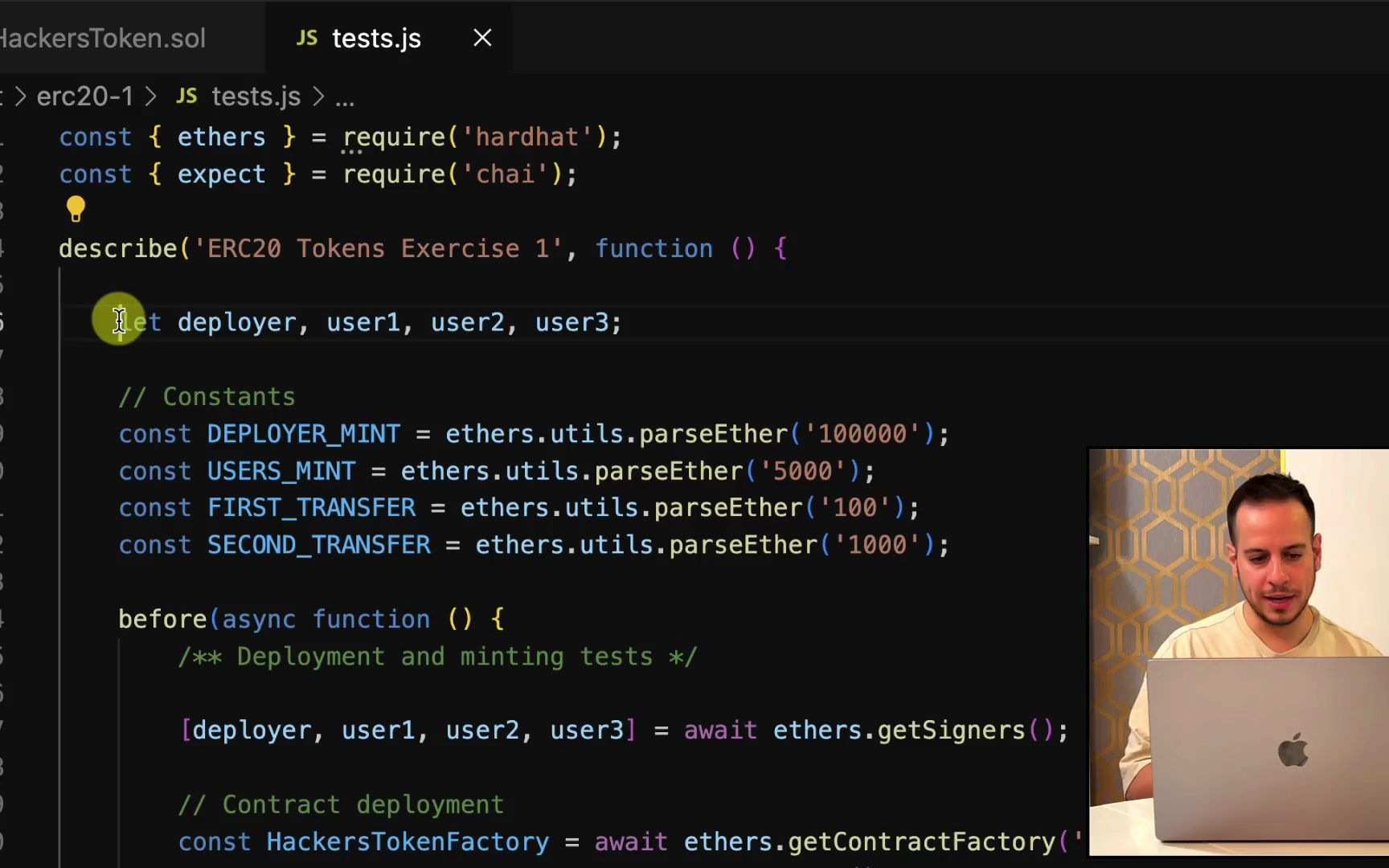Click the expect import identifier

(x=221, y=174)
